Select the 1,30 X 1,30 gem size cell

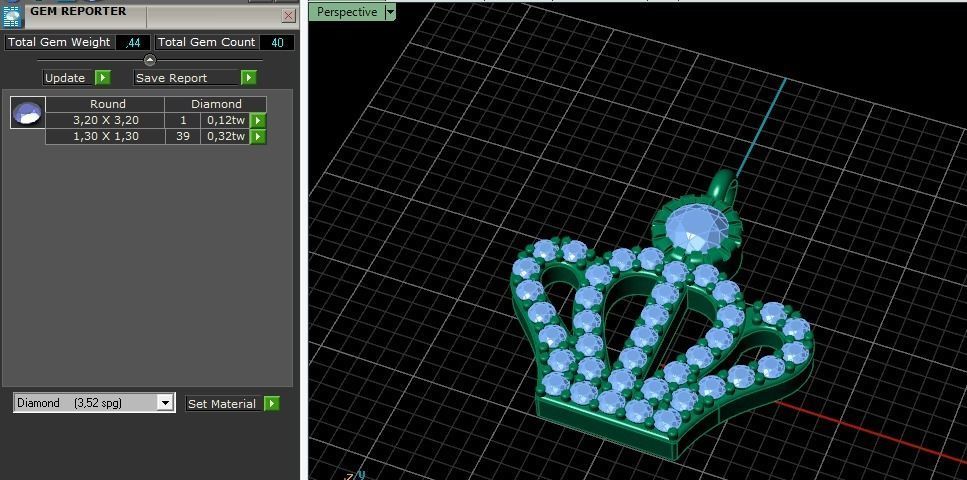pyautogui.click(x=105, y=136)
